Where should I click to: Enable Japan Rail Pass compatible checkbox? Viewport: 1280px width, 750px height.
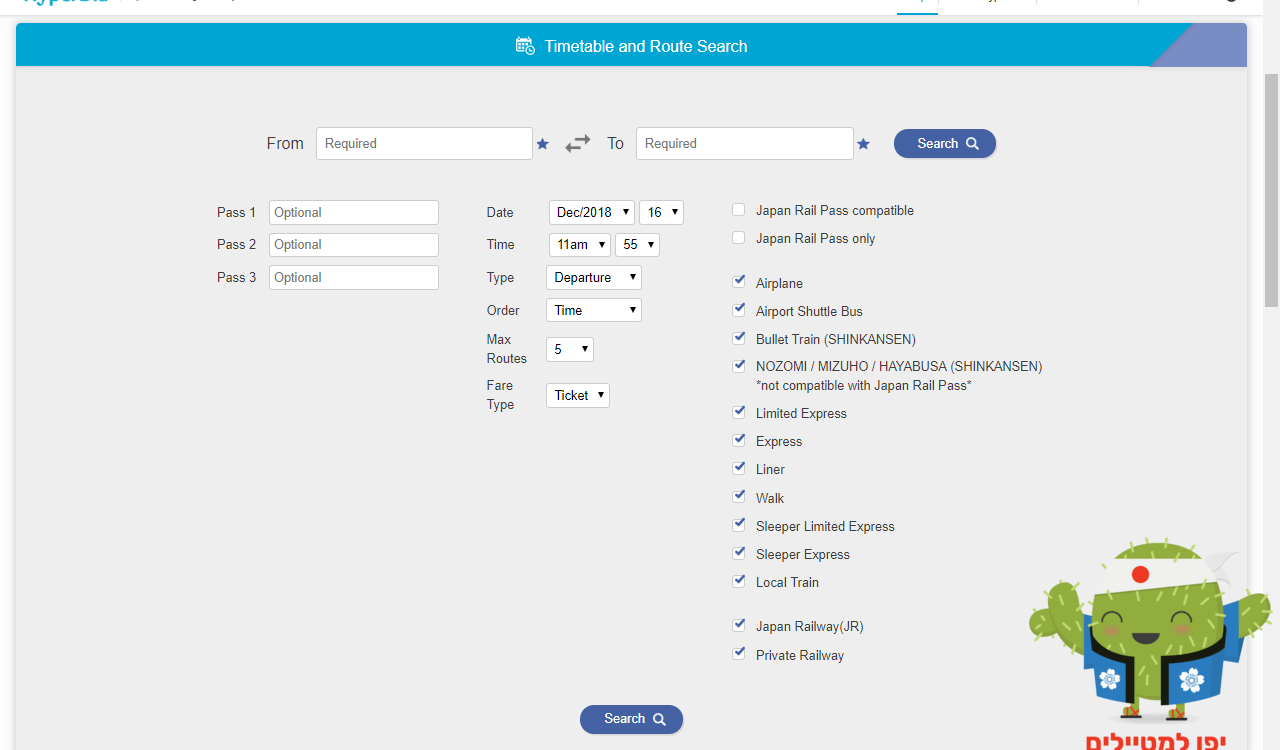click(739, 210)
